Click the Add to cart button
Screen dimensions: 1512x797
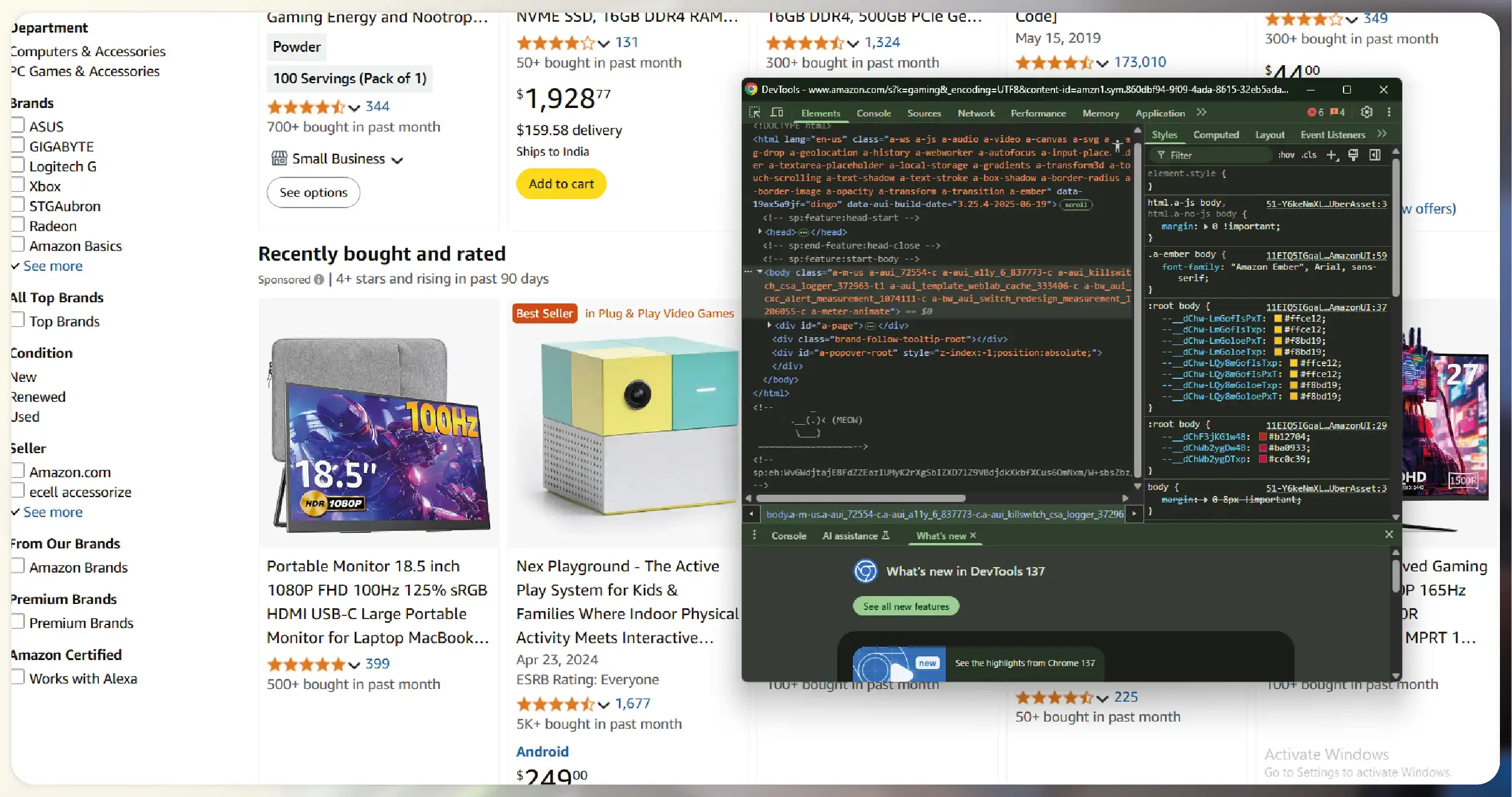click(561, 184)
